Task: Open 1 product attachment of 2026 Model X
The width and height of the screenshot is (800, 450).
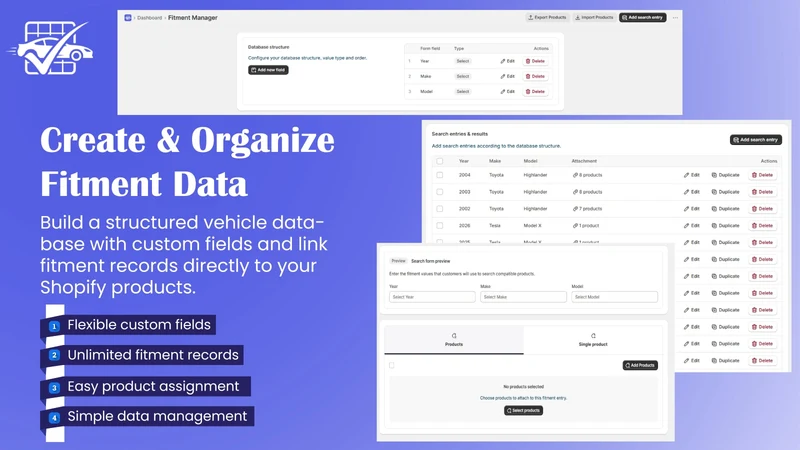Action: tap(586, 226)
